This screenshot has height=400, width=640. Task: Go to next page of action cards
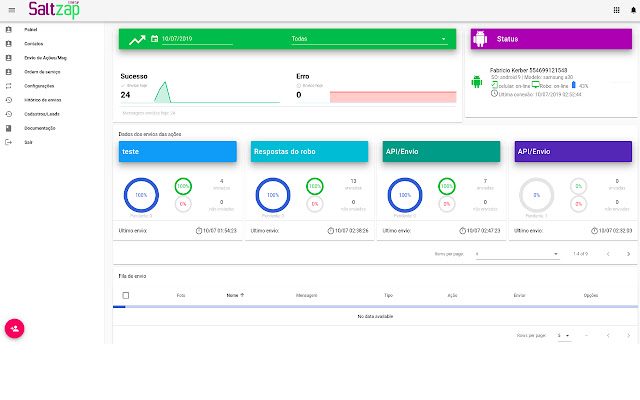(x=629, y=254)
